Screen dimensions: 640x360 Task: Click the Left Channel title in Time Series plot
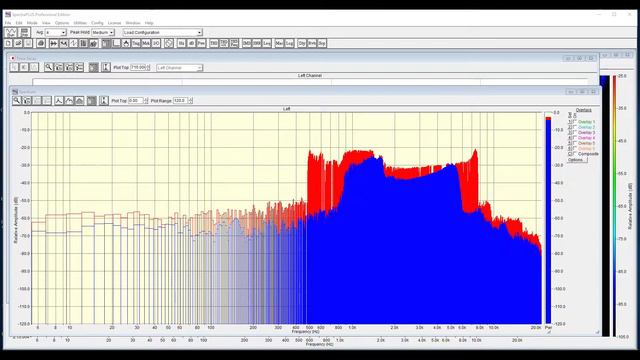(x=310, y=76)
